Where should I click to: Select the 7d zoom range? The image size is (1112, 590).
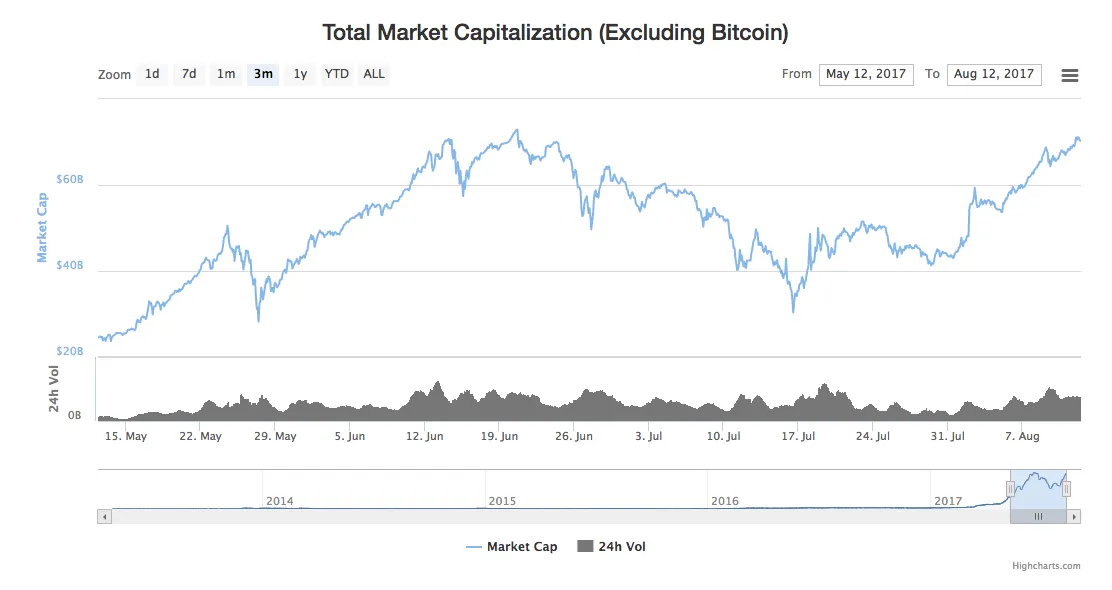189,74
